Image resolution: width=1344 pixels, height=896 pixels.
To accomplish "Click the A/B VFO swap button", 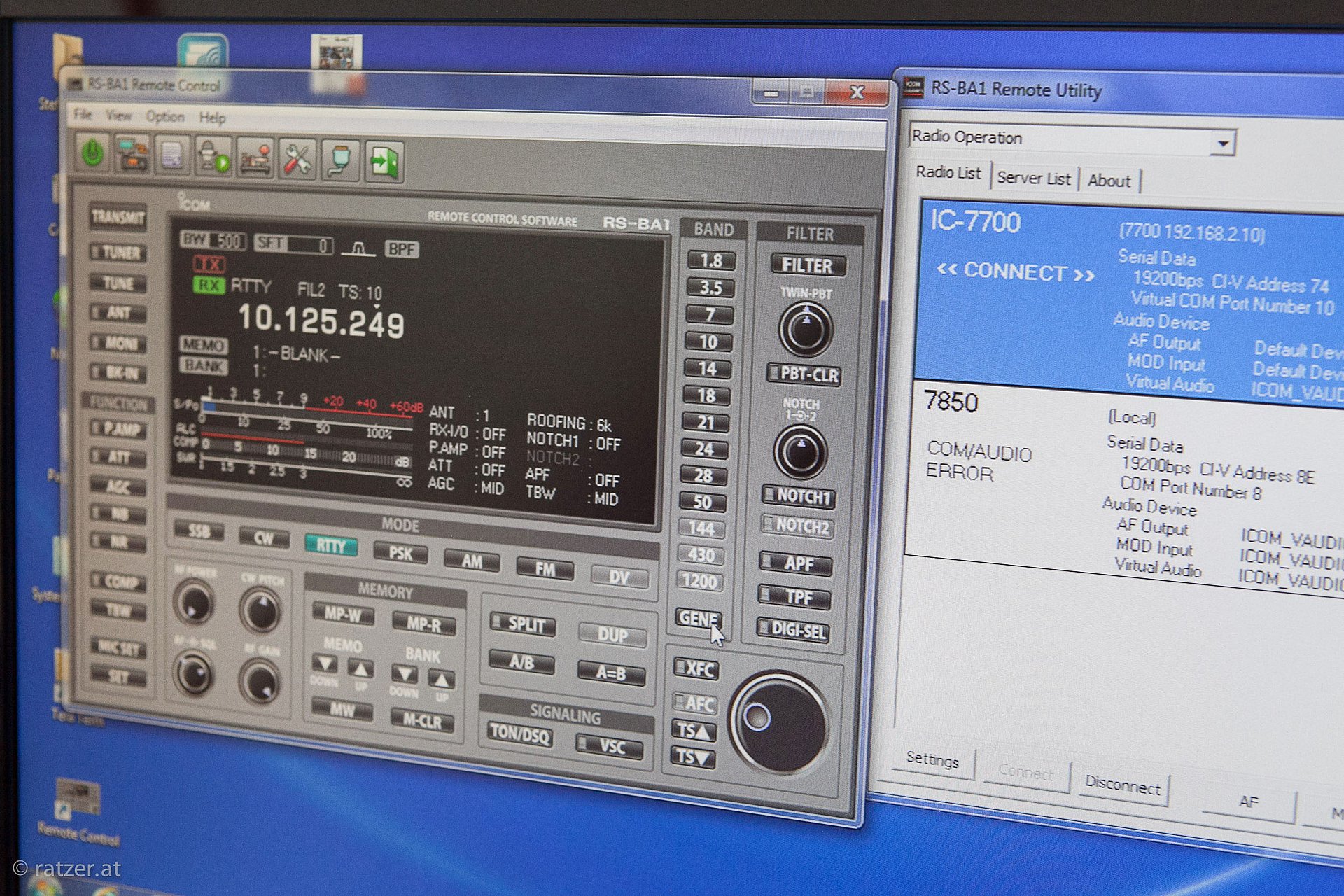I will click(x=521, y=661).
